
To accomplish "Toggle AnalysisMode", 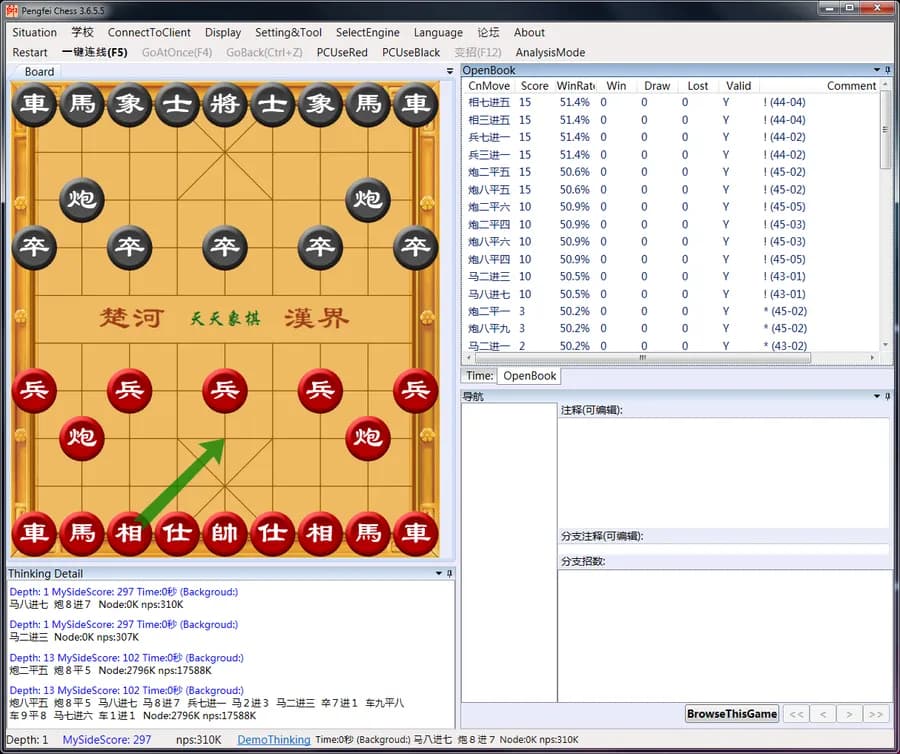I will tap(550, 52).
